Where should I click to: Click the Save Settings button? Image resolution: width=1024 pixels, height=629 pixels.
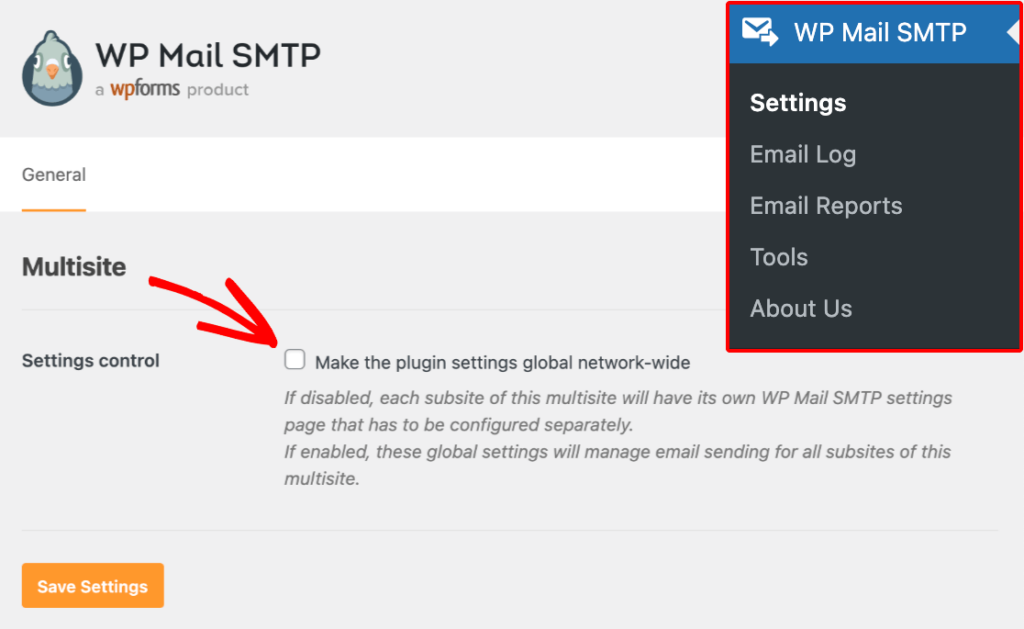[93, 586]
